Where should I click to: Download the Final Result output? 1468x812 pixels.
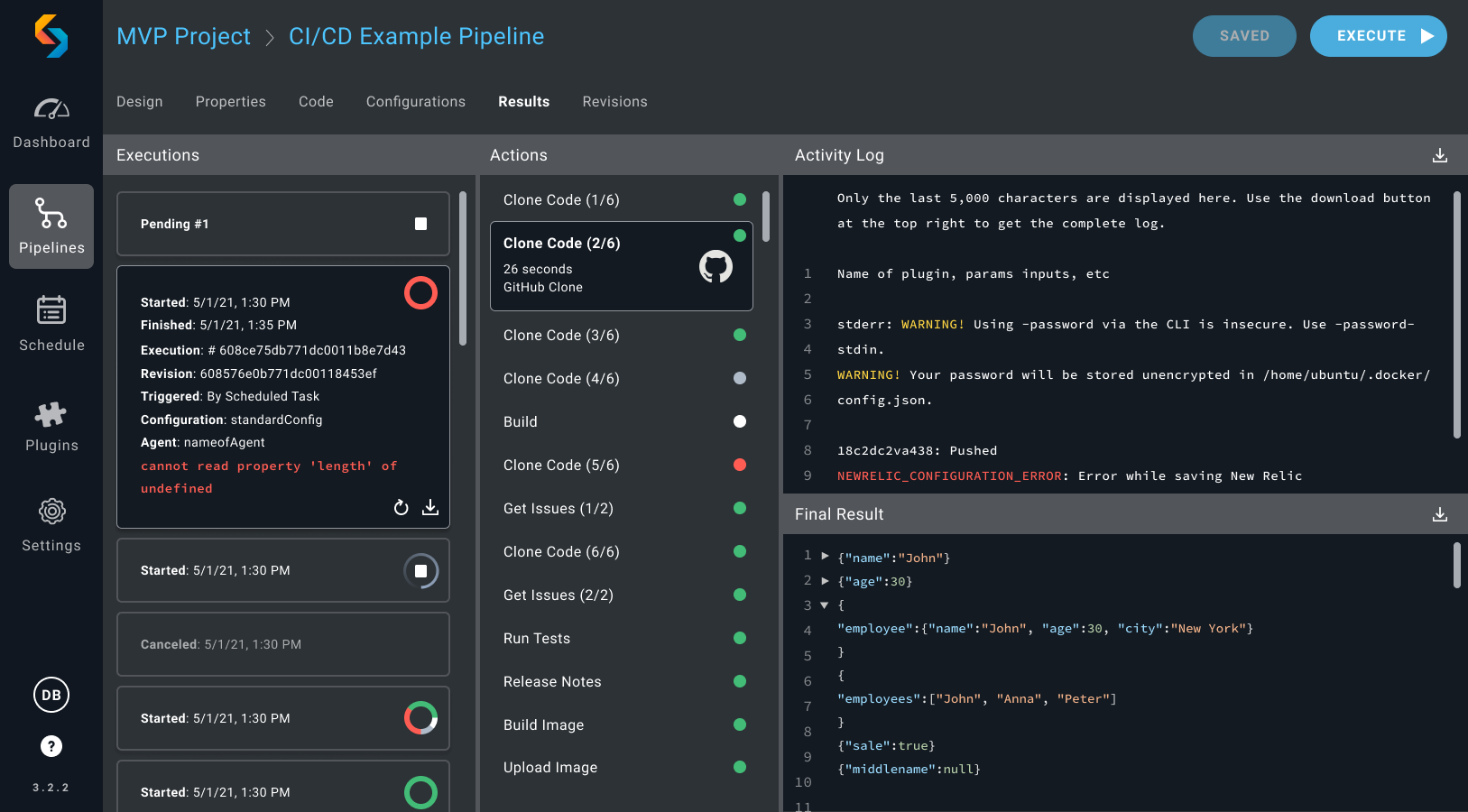pos(1440,514)
